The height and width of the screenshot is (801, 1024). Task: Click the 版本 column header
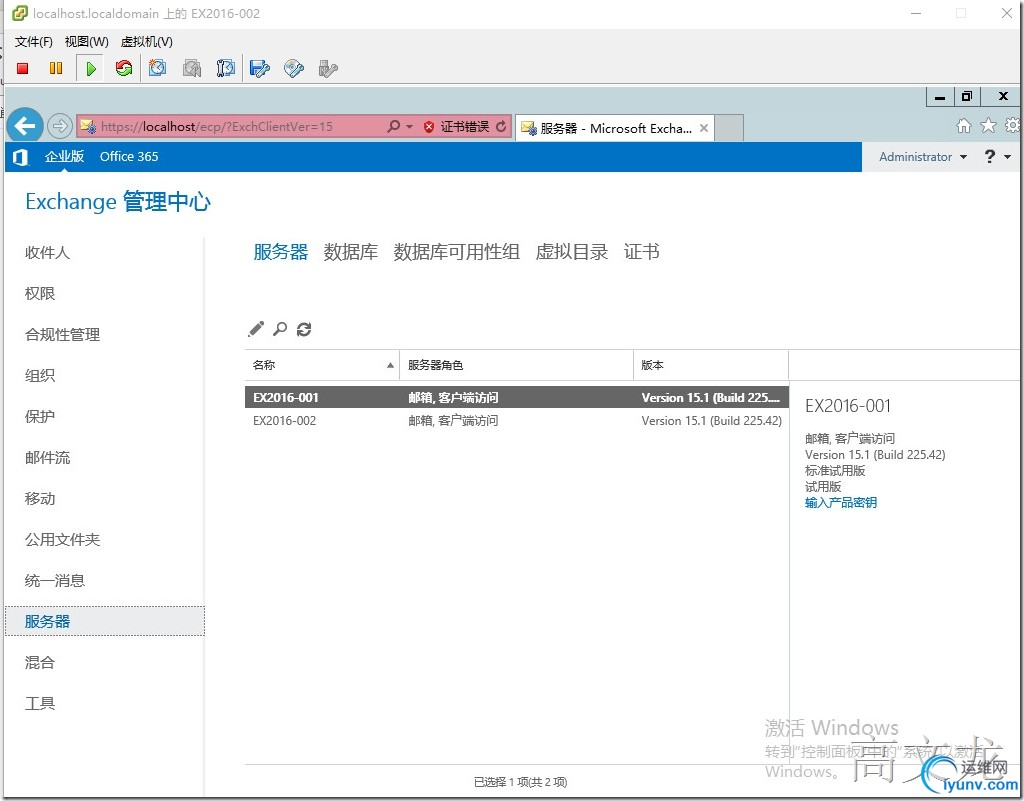[x=711, y=365]
